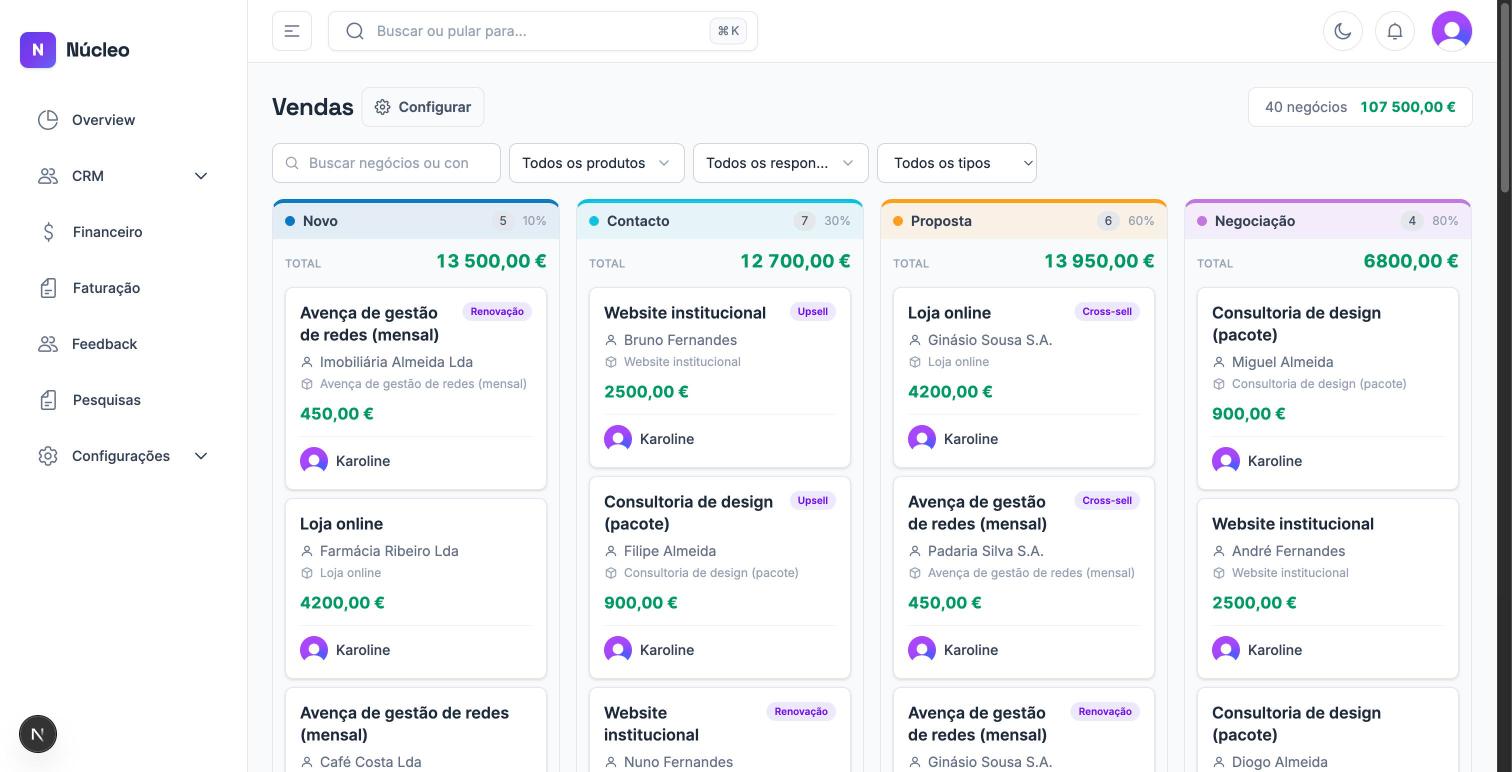
Task: Click the Upsell tag on Bruno Fernandes card
Action: (813, 312)
